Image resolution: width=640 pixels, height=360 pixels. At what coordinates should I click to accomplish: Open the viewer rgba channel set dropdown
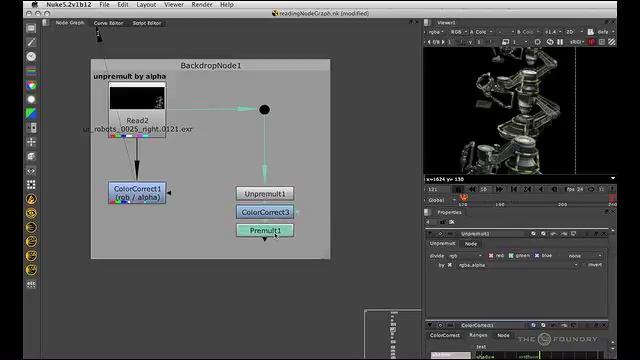pos(435,32)
